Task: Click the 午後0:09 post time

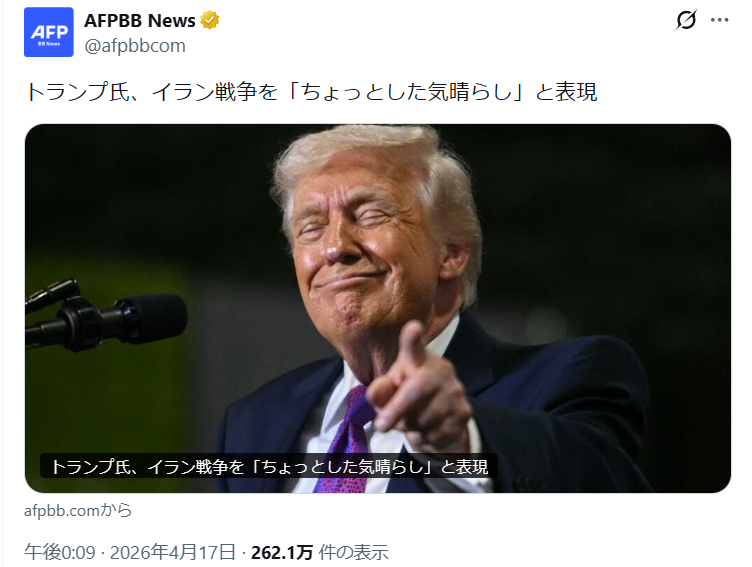Action: (60, 553)
